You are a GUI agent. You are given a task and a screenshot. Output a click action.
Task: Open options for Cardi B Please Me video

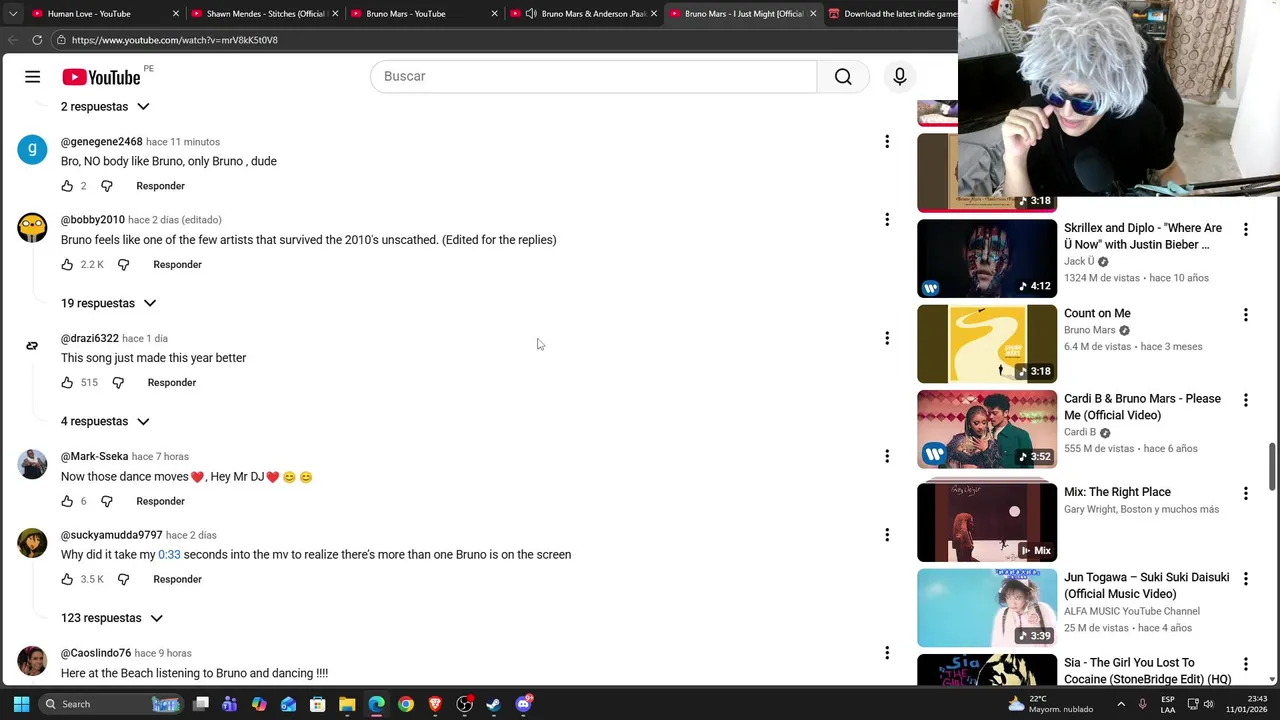pos(1245,400)
